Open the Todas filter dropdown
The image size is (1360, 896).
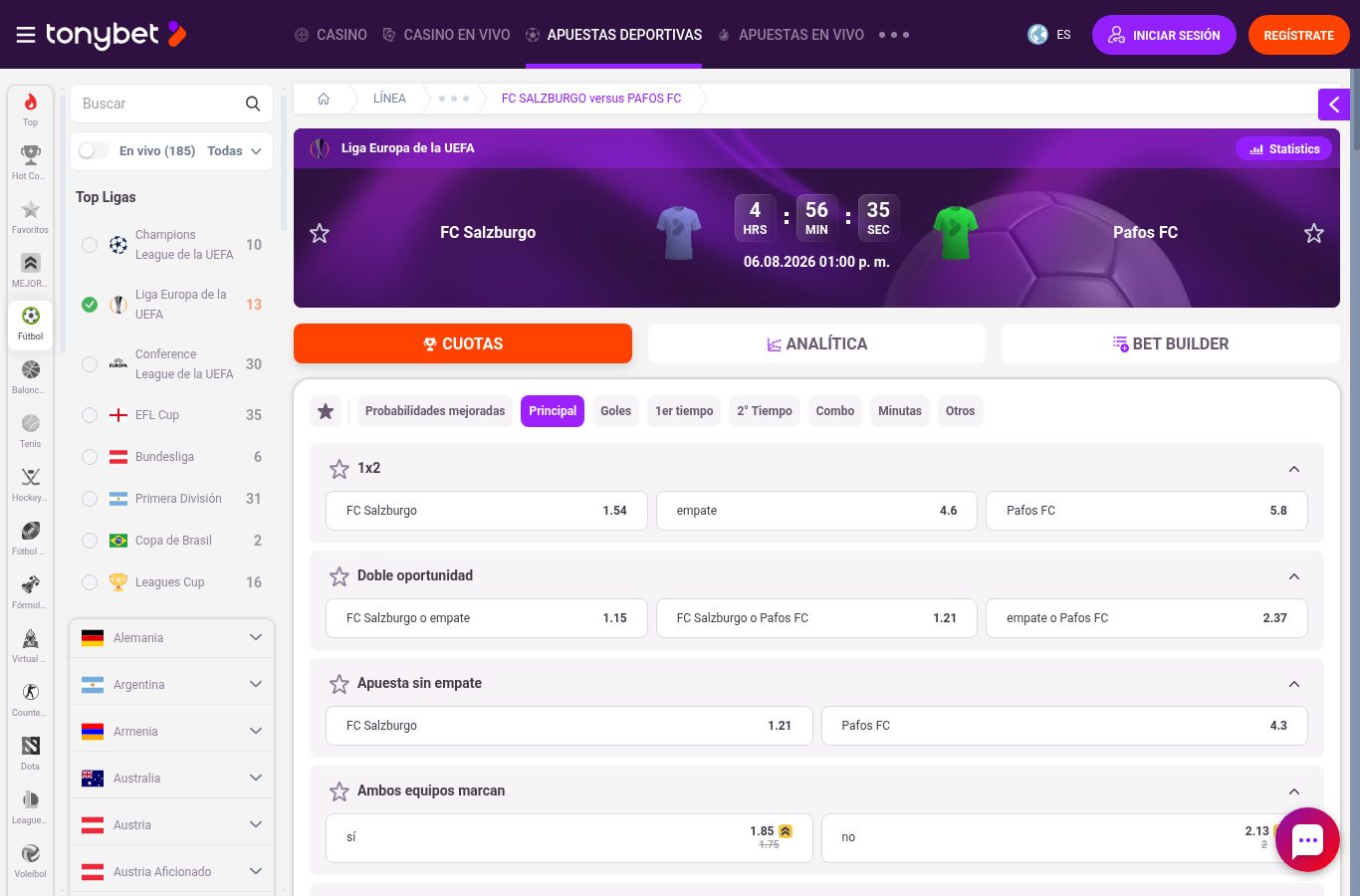coord(235,151)
